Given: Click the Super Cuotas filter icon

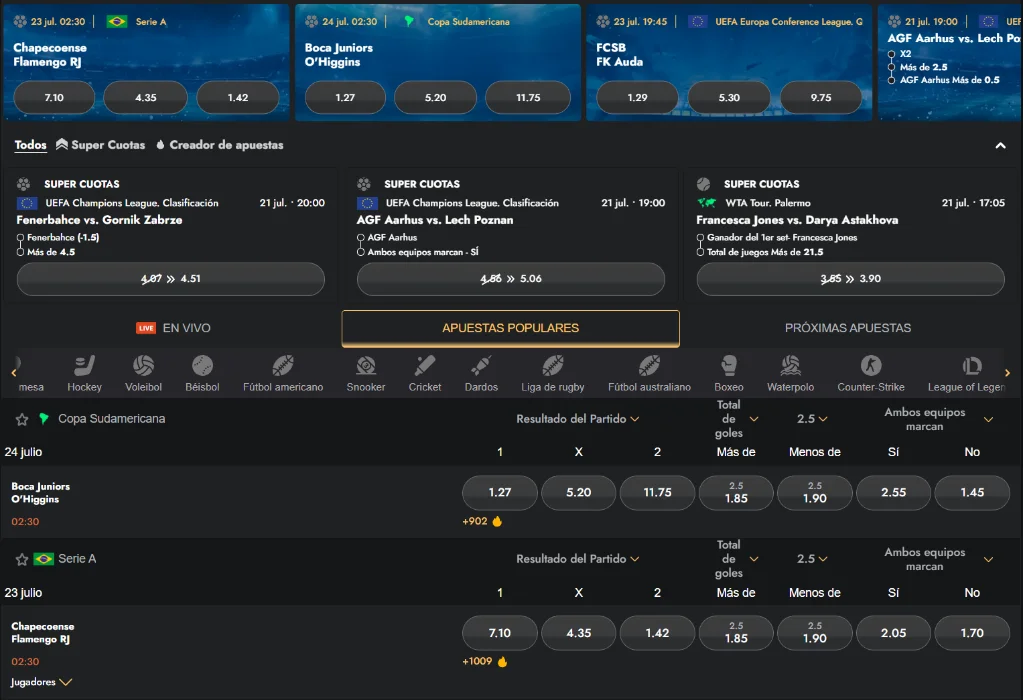Looking at the screenshot, I should (x=62, y=144).
